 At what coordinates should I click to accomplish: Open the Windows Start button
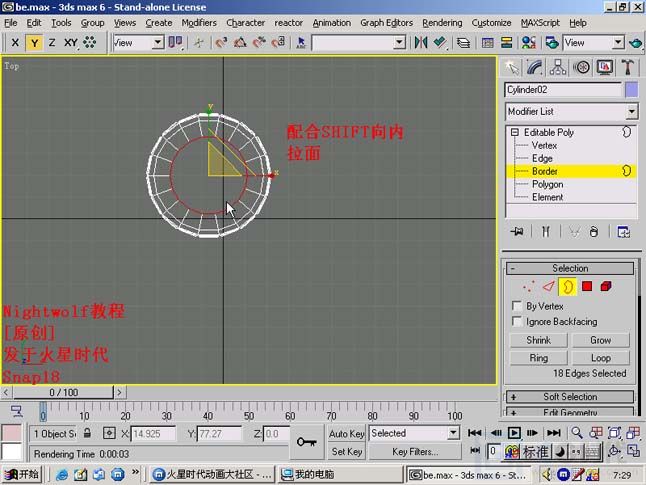[23, 475]
